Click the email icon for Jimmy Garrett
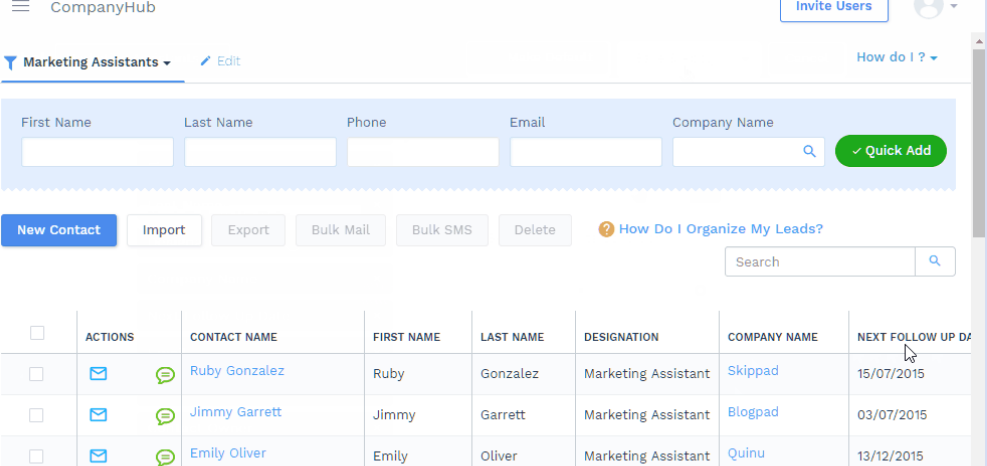This screenshot has height=466, width=987. (98, 414)
